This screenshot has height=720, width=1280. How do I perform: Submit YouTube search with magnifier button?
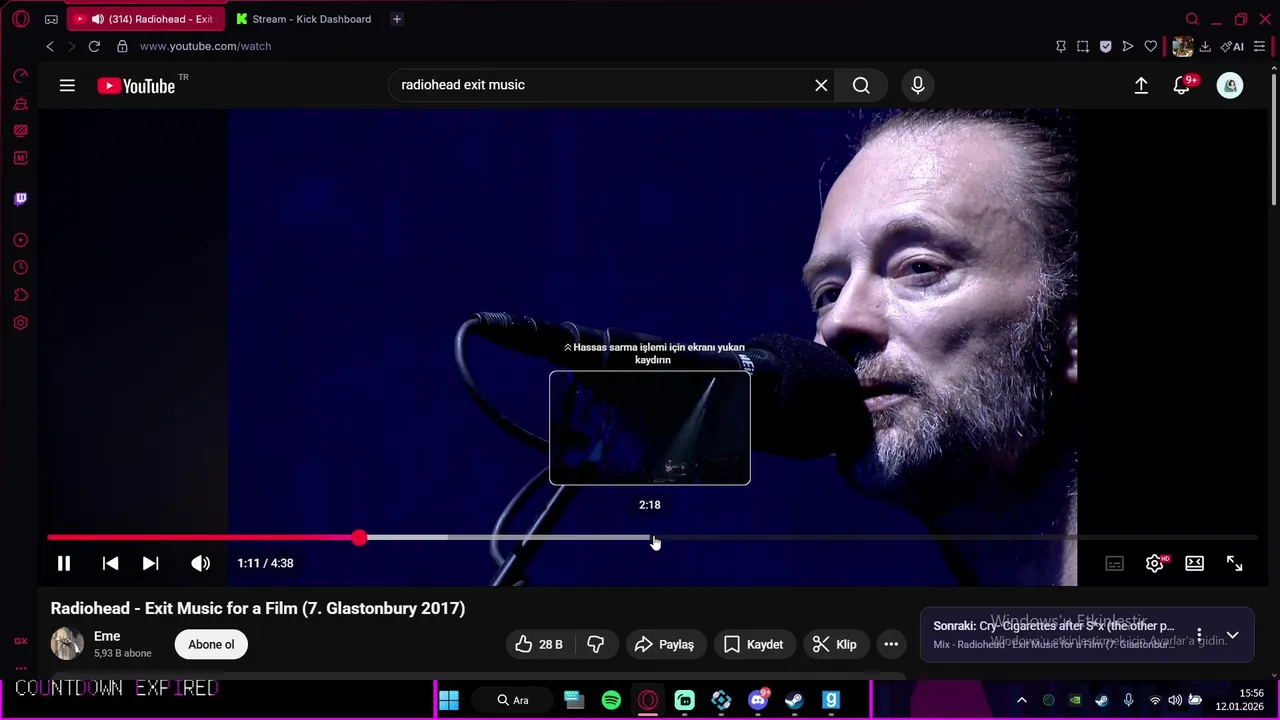[861, 86]
